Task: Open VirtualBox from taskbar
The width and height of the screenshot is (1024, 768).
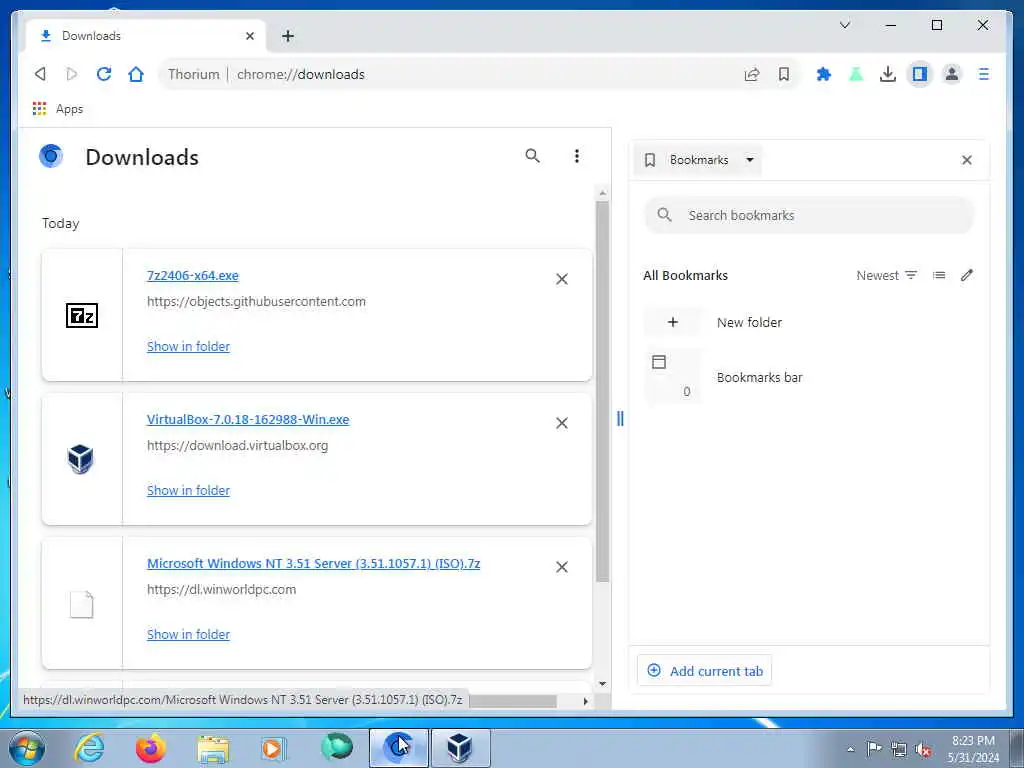Action: (x=460, y=748)
